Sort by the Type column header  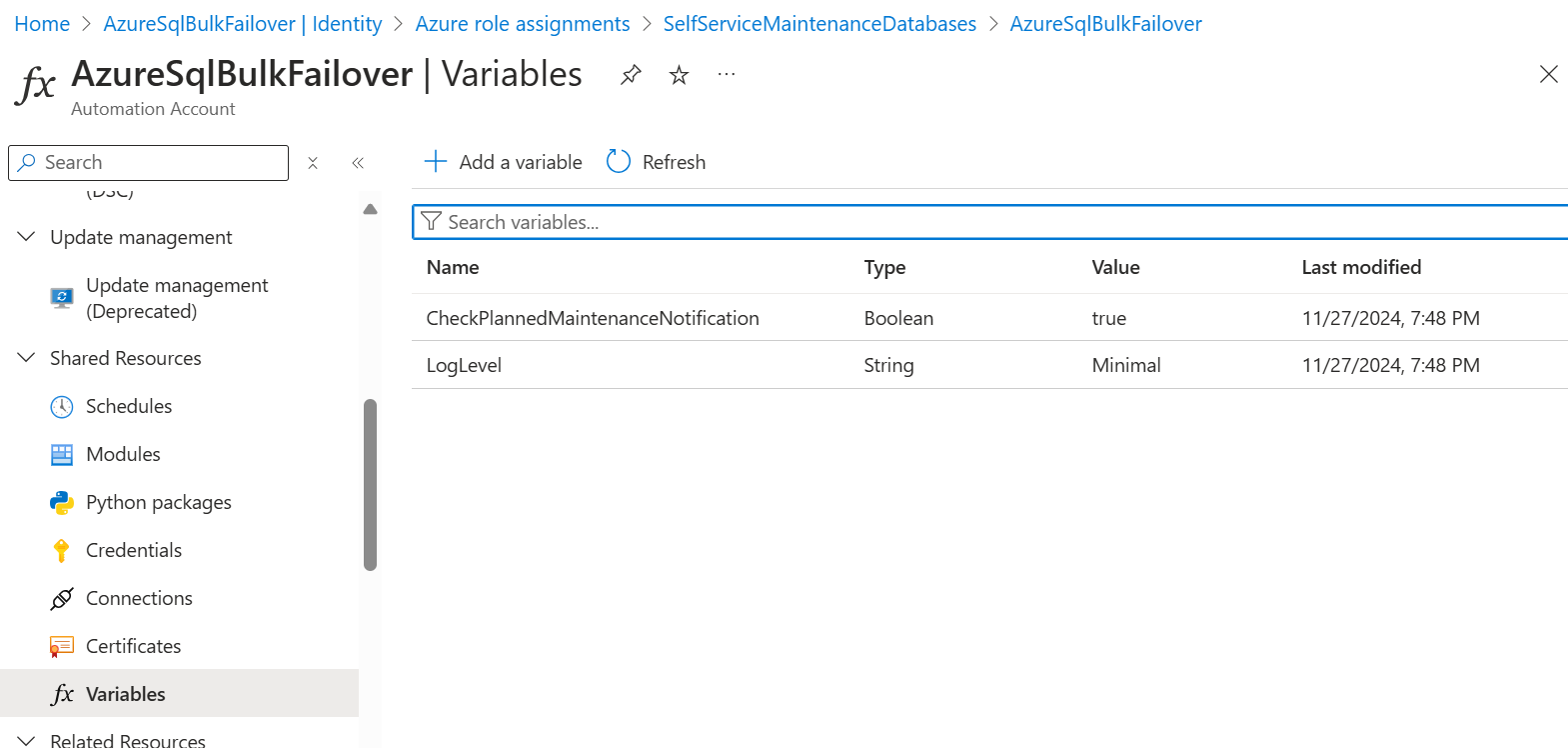tap(884, 267)
